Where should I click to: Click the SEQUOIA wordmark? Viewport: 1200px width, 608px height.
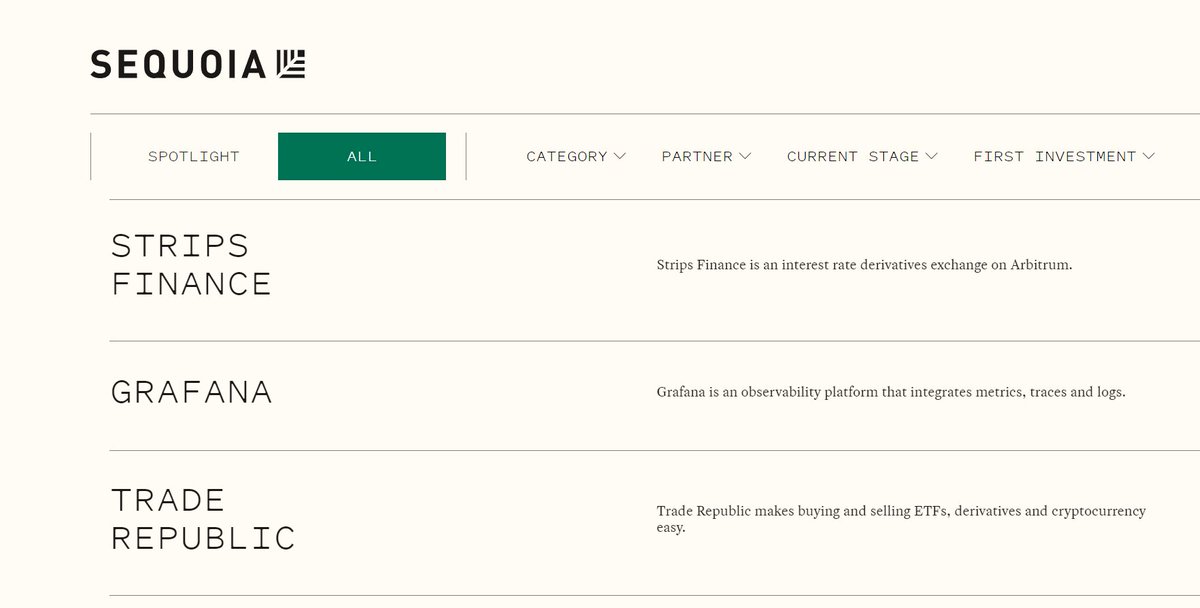pos(179,65)
